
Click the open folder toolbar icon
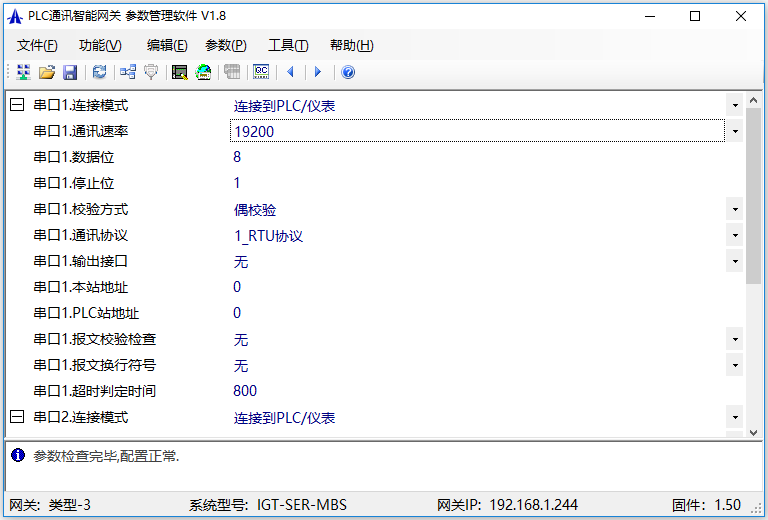46,72
